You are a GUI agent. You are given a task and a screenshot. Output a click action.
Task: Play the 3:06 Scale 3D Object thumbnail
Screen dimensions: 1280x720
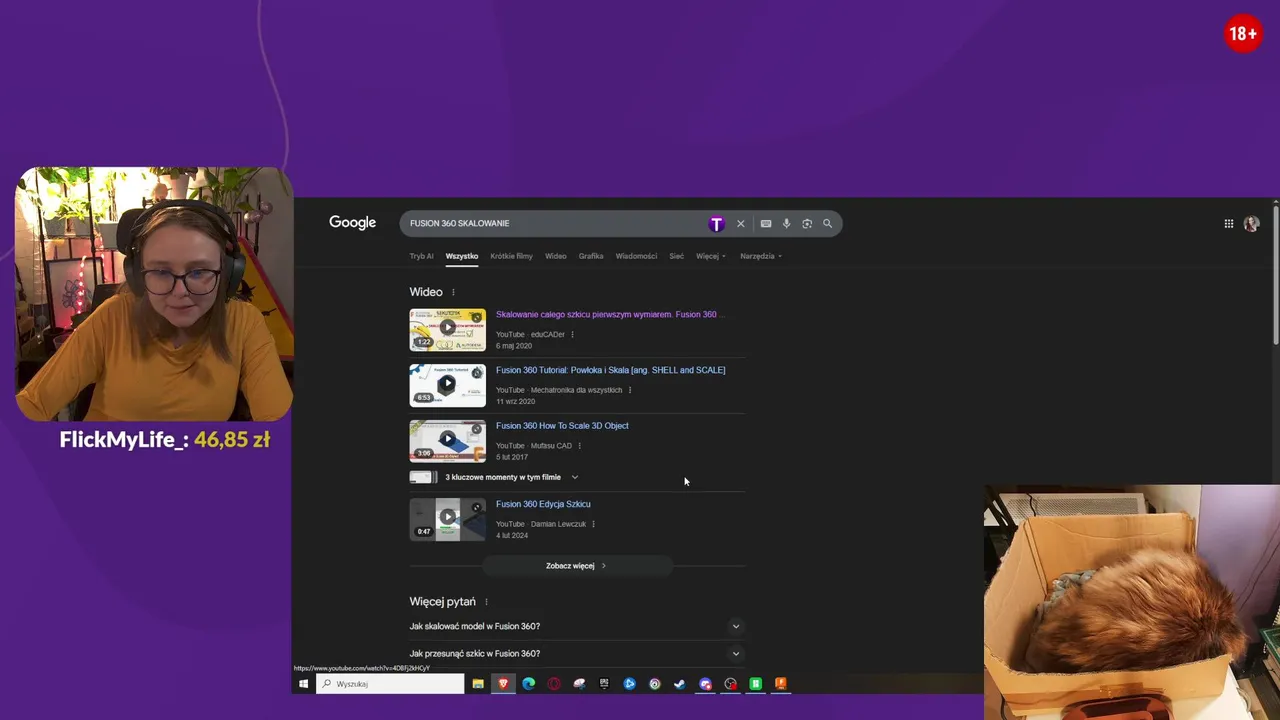447,441
